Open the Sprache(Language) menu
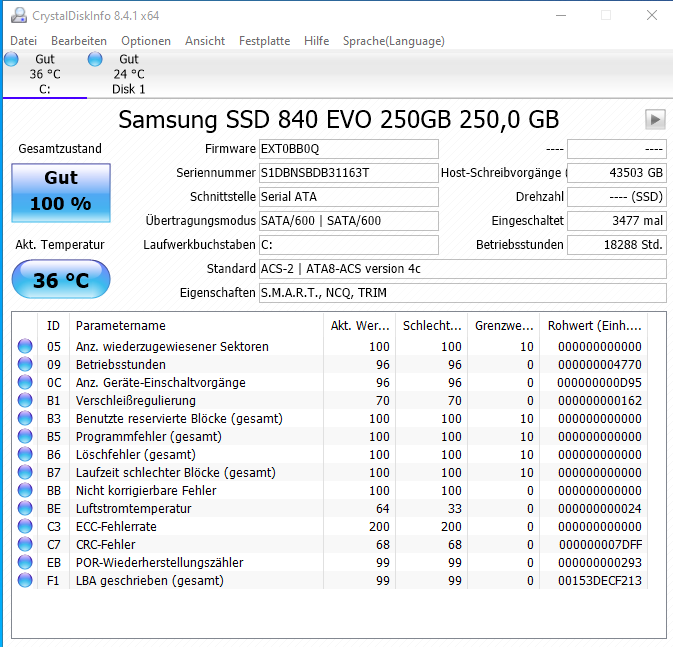Image resolution: width=673 pixels, height=647 pixels. pyautogui.click(x=394, y=41)
